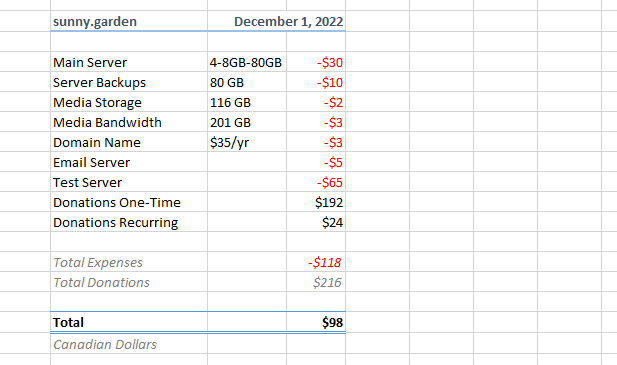Click the Donations Recurring $24 cell

pos(316,222)
